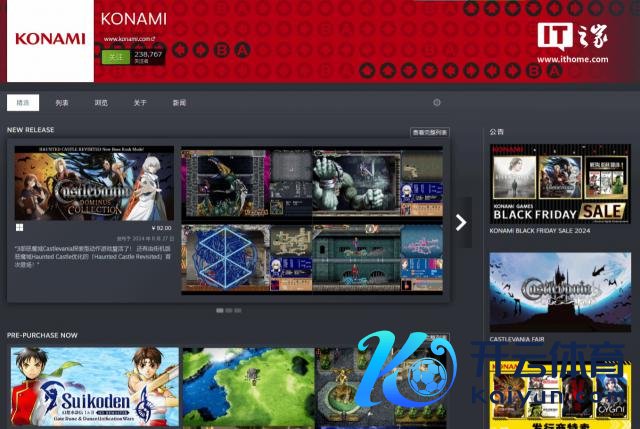This screenshot has width=640, height=429.
Task: Open the 浏览 (Browse) tab
Action: [101, 102]
